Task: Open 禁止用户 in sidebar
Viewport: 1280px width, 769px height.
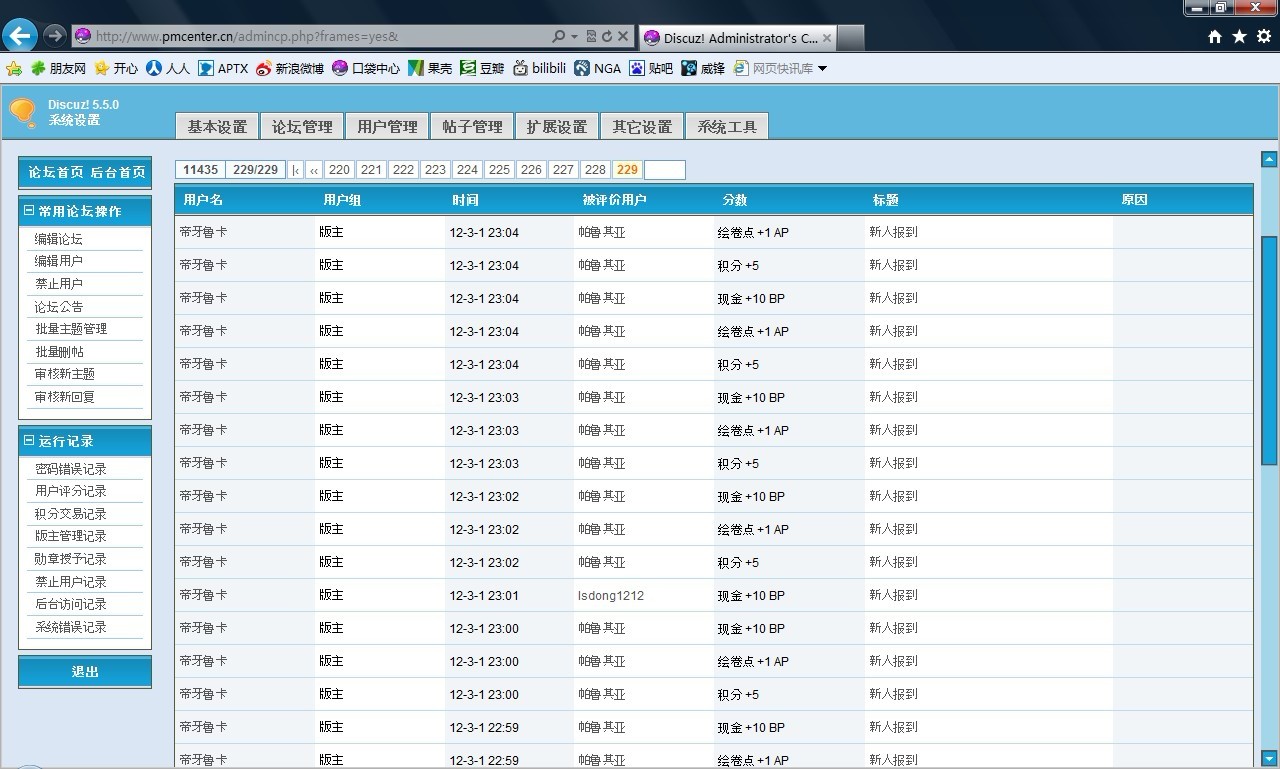Action: [x=58, y=284]
